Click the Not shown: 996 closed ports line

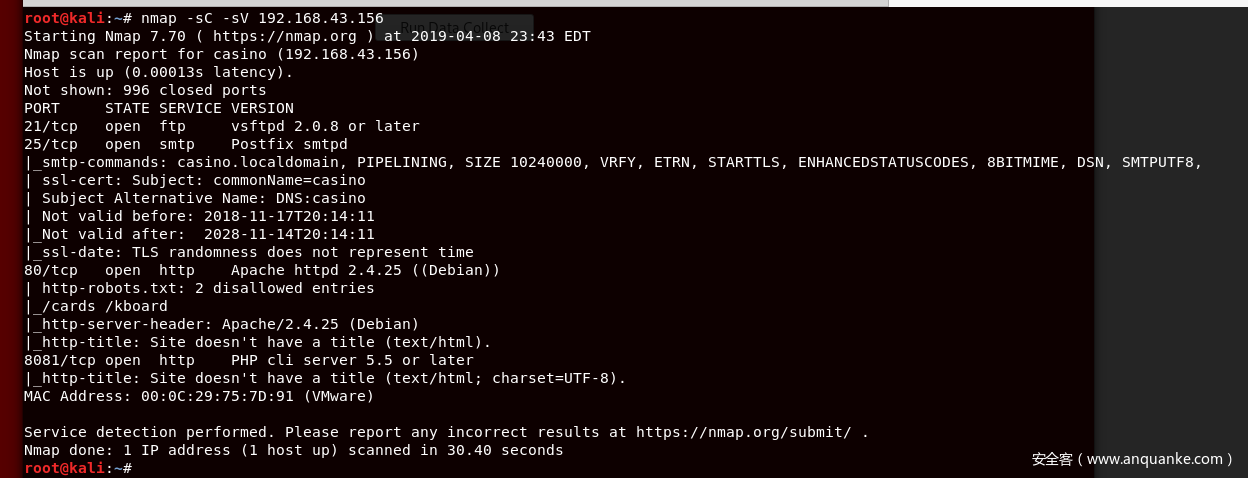click(145, 90)
